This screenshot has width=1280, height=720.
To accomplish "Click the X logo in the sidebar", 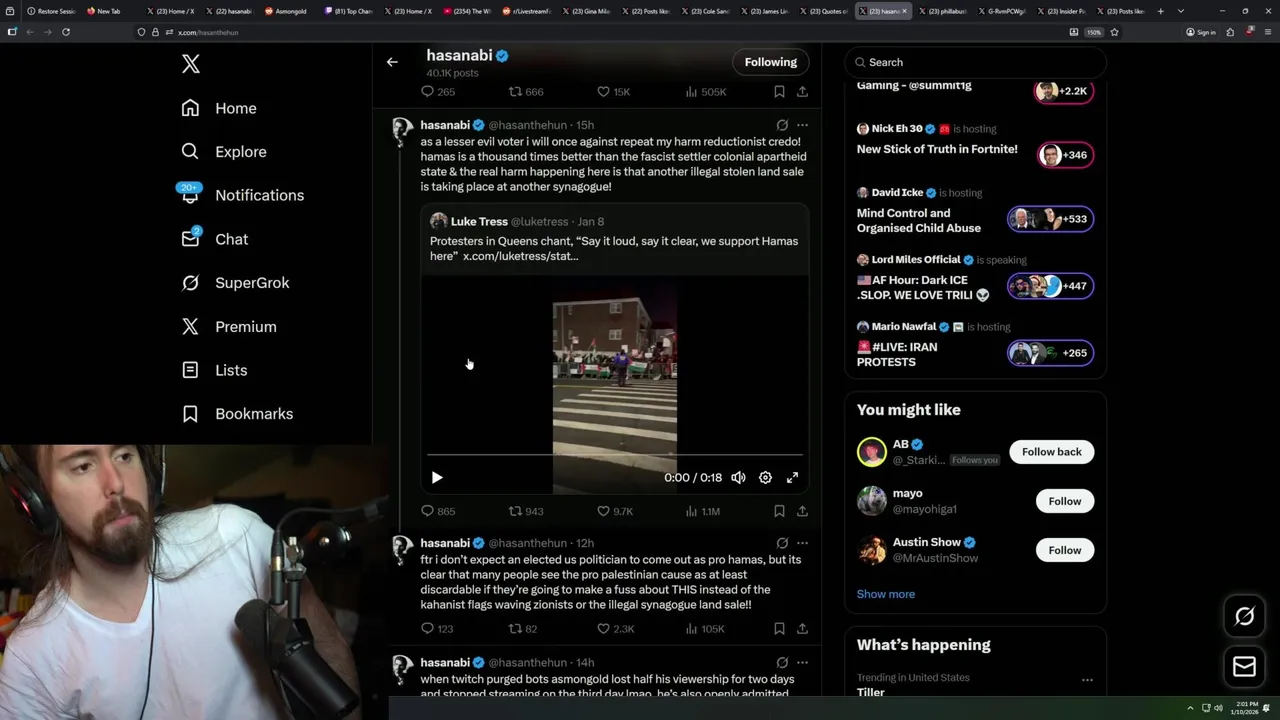I will coord(191,64).
